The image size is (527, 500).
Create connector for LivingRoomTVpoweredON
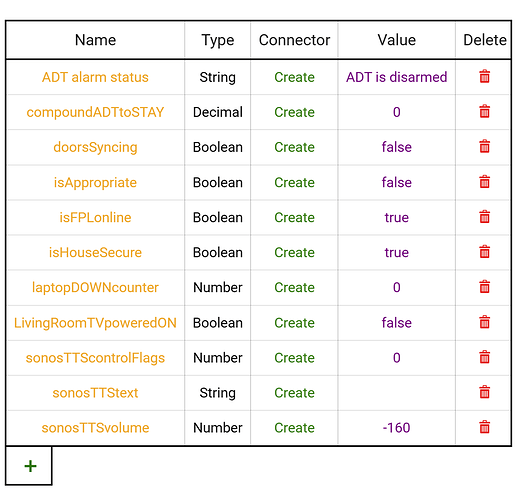coord(294,323)
